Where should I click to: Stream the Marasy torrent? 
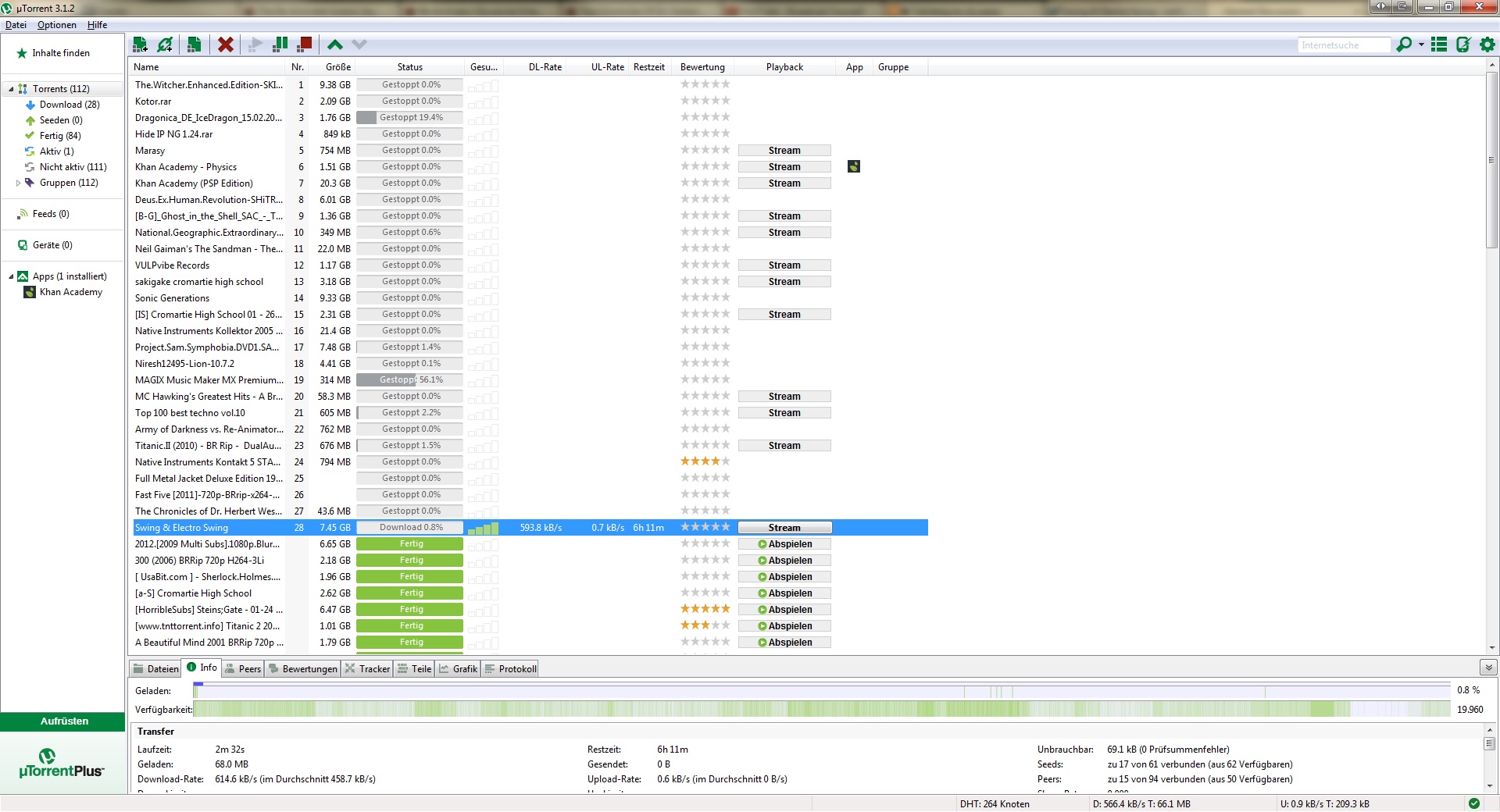[784, 151]
